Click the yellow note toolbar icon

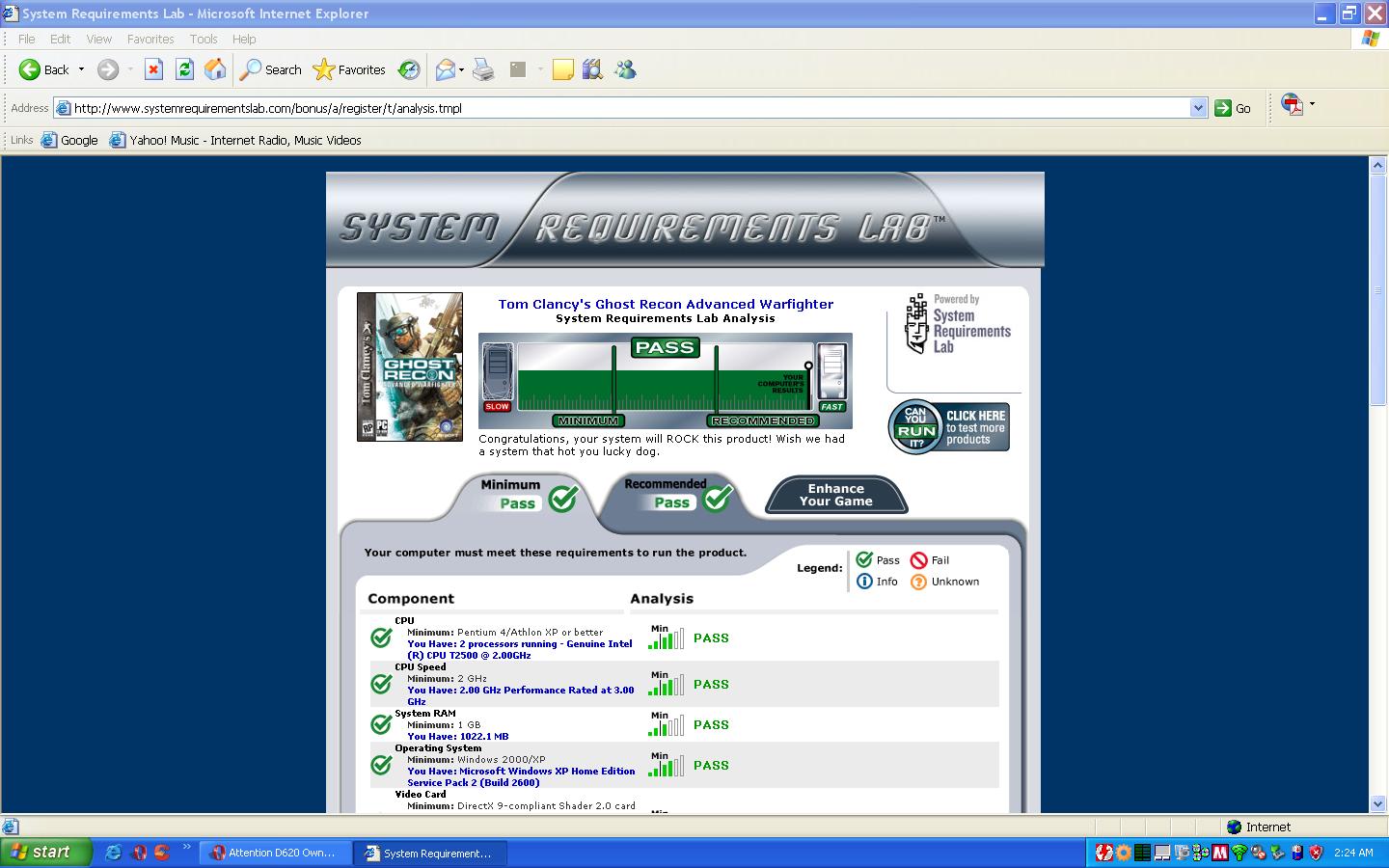click(563, 69)
